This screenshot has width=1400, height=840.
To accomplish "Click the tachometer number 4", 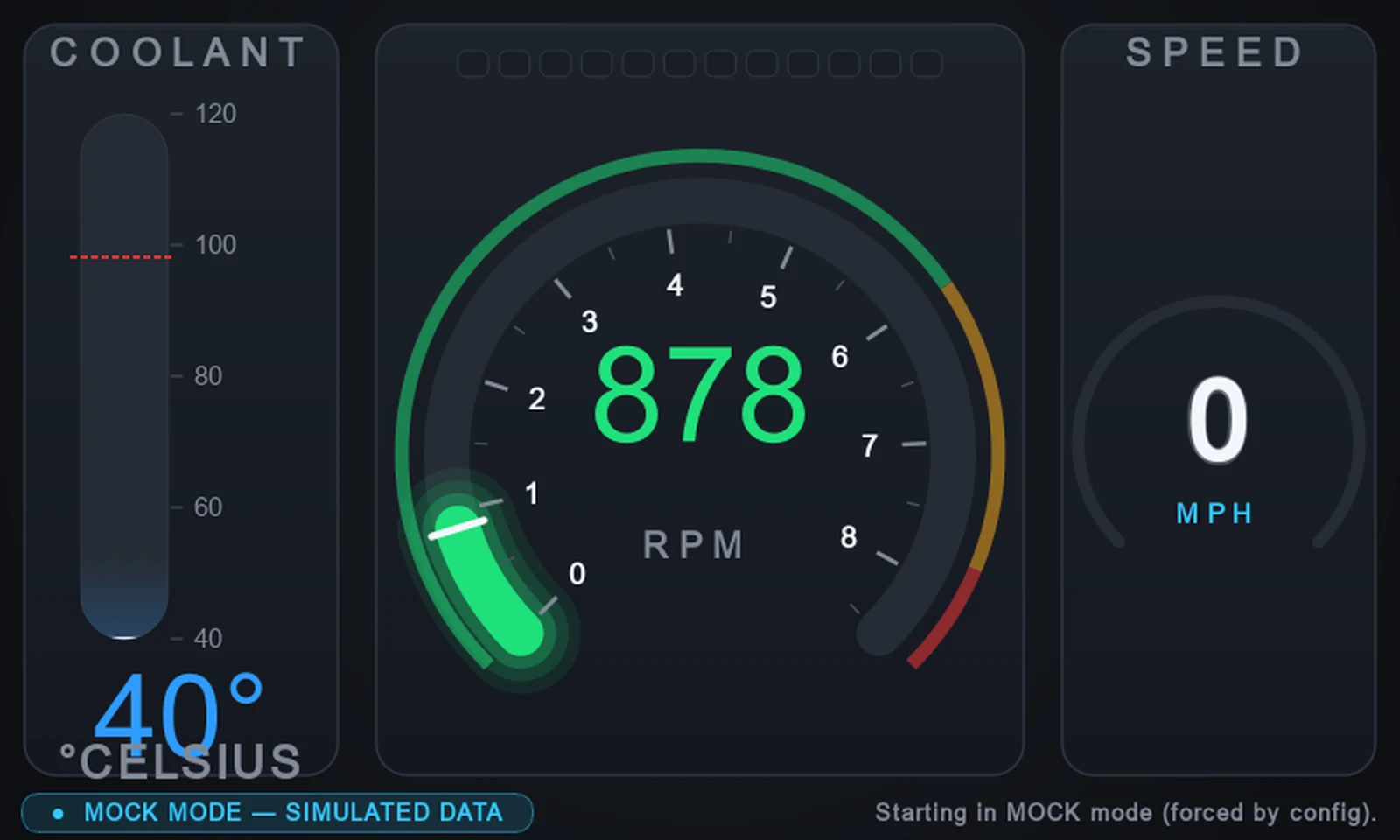I will click(675, 285).
